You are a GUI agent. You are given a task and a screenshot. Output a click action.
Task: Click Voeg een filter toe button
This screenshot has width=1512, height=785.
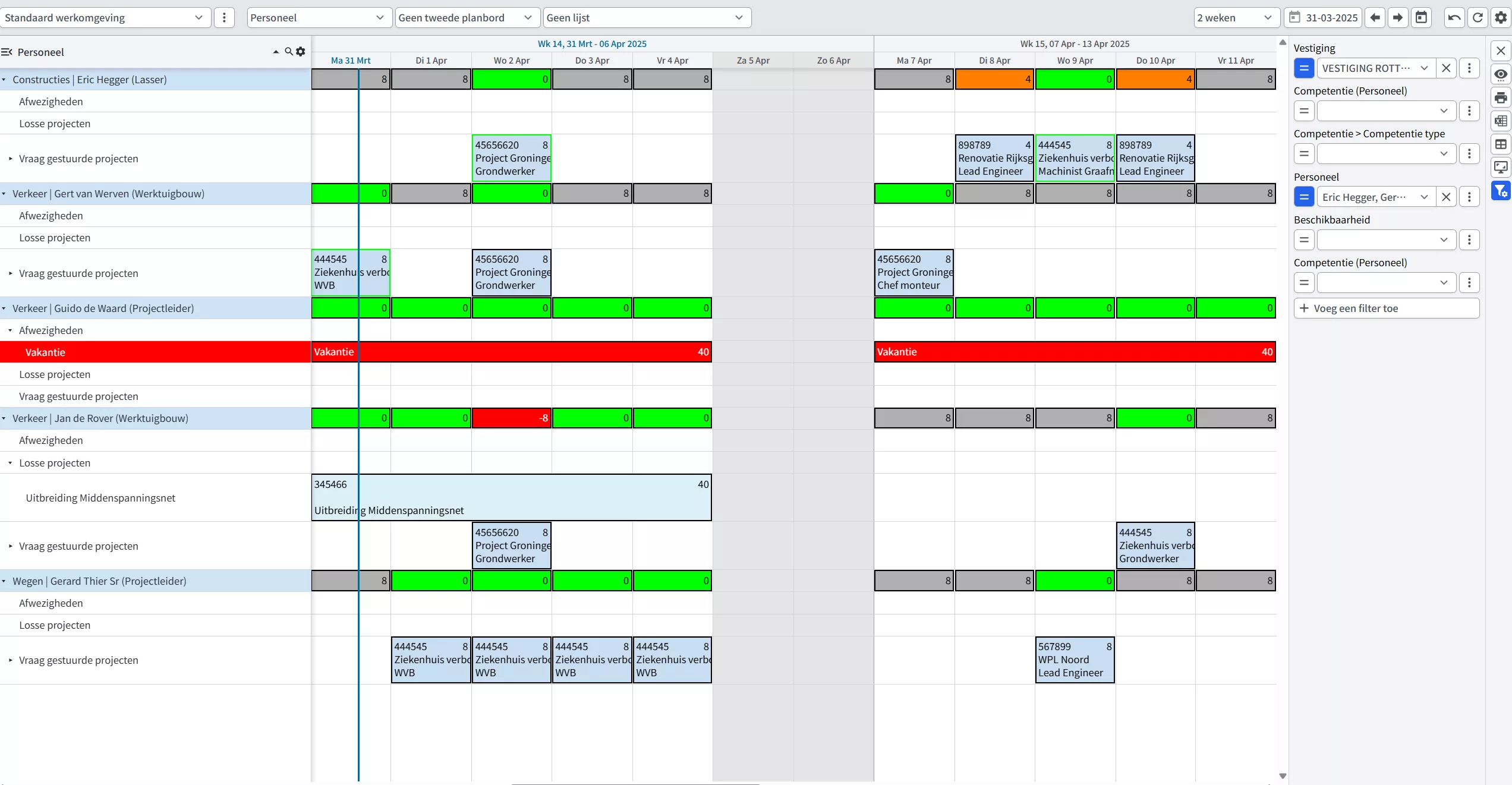point(1386,308)
